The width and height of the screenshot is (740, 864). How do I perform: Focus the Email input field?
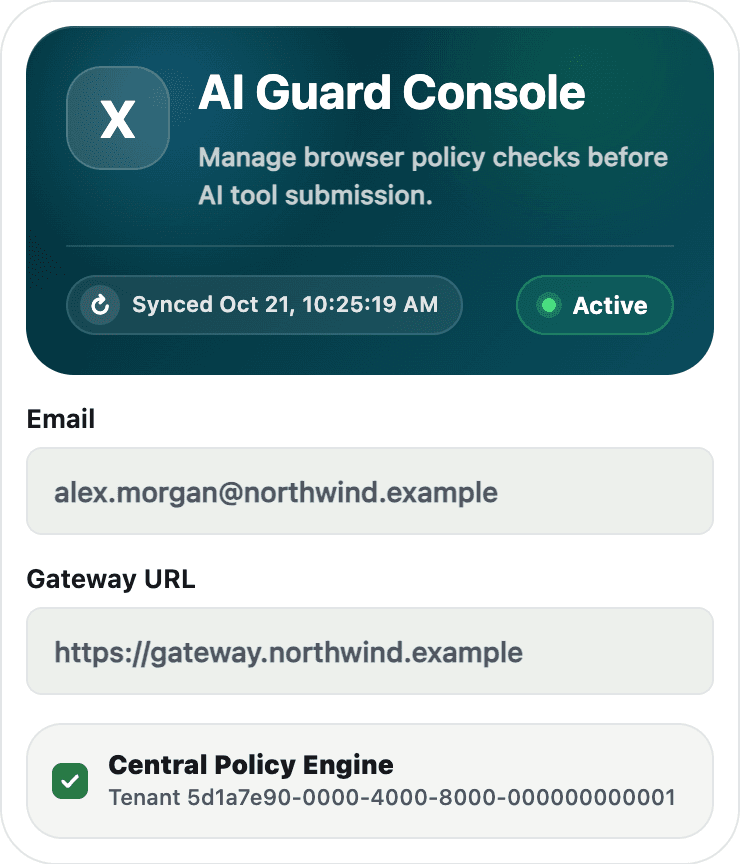coord(370,491)
